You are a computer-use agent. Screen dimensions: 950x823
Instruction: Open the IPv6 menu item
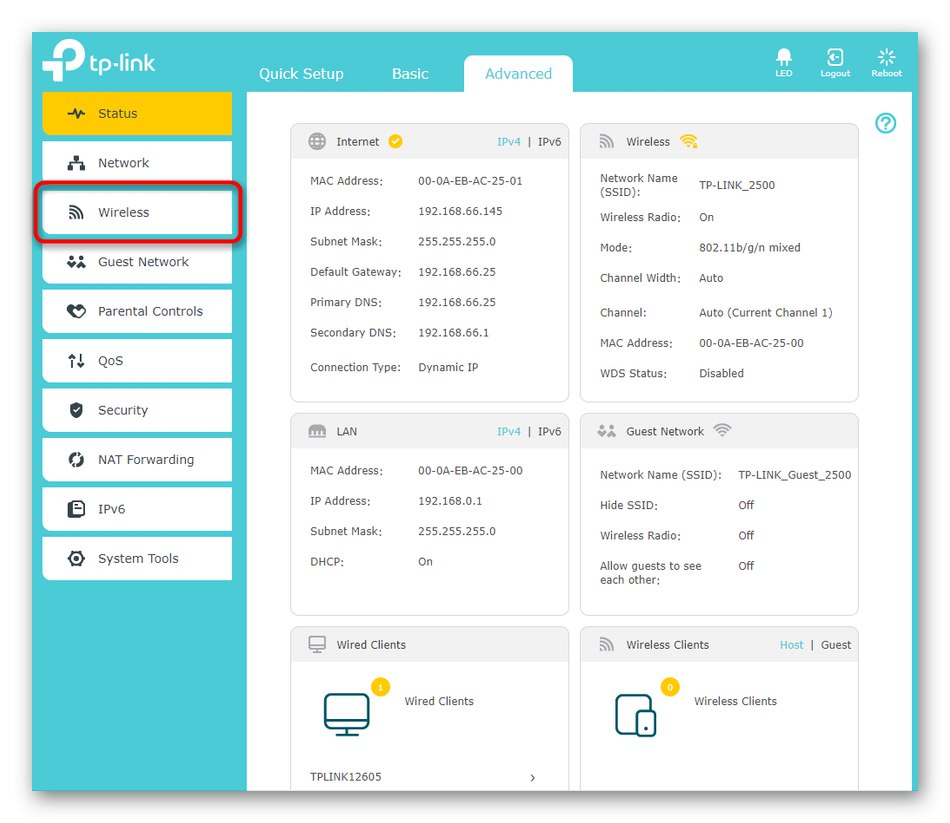[137, 509]
